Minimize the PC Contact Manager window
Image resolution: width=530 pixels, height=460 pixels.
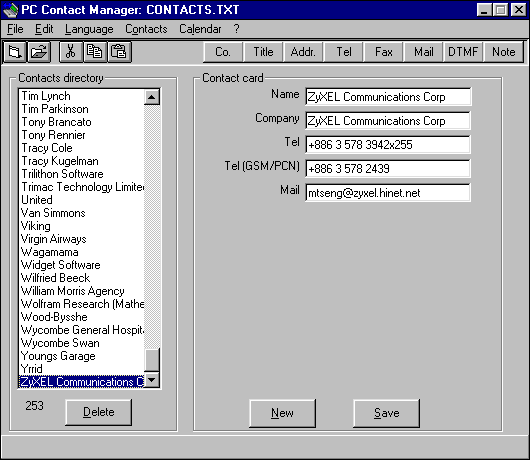coord(484,10)
